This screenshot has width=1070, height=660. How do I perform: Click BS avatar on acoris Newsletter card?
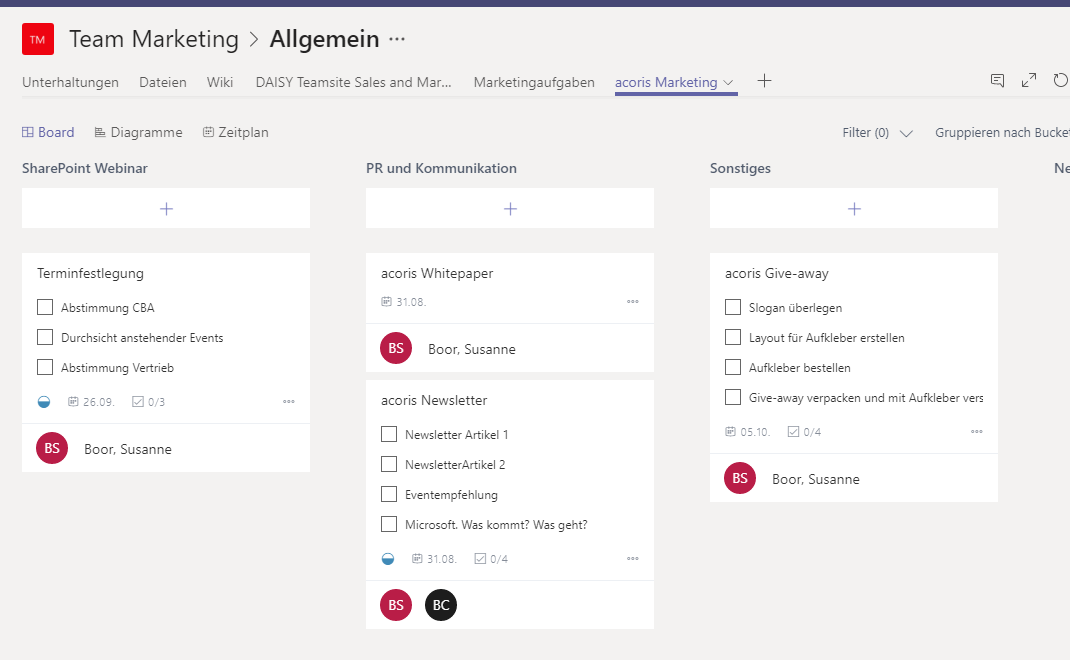pyautogui.click(x=396, y=605)
